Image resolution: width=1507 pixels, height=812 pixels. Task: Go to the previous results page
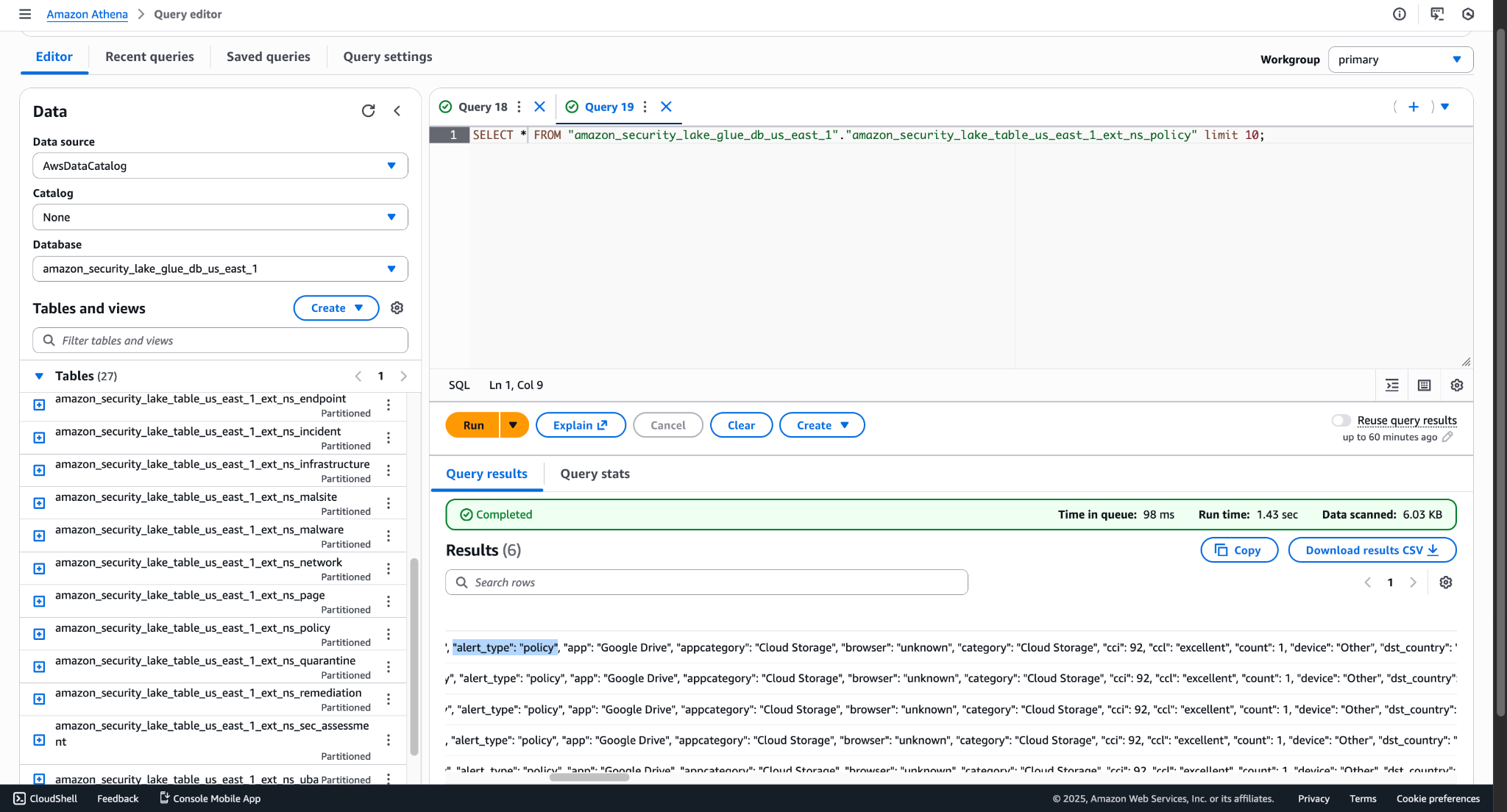tap(1368, 583)
